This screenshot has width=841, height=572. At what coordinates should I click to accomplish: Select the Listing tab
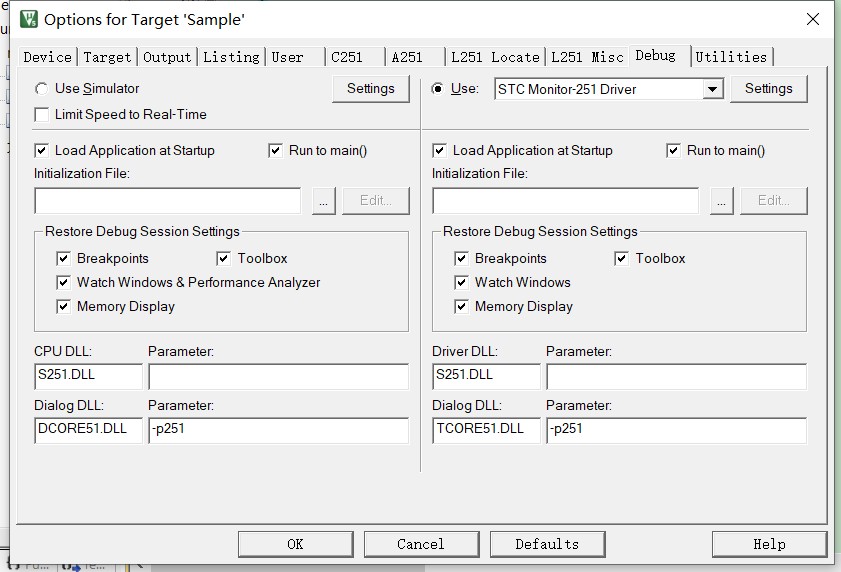pos(231,57)
